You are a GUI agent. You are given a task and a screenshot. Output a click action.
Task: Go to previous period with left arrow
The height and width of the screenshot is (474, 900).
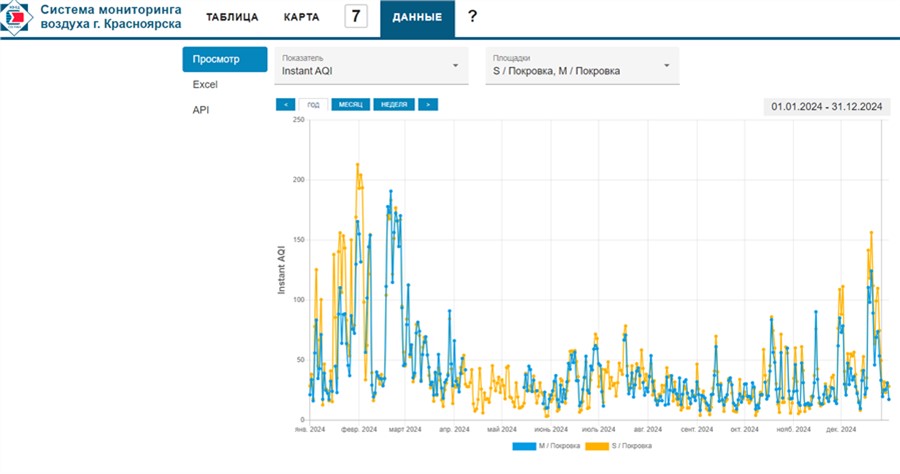coord(286,104)
